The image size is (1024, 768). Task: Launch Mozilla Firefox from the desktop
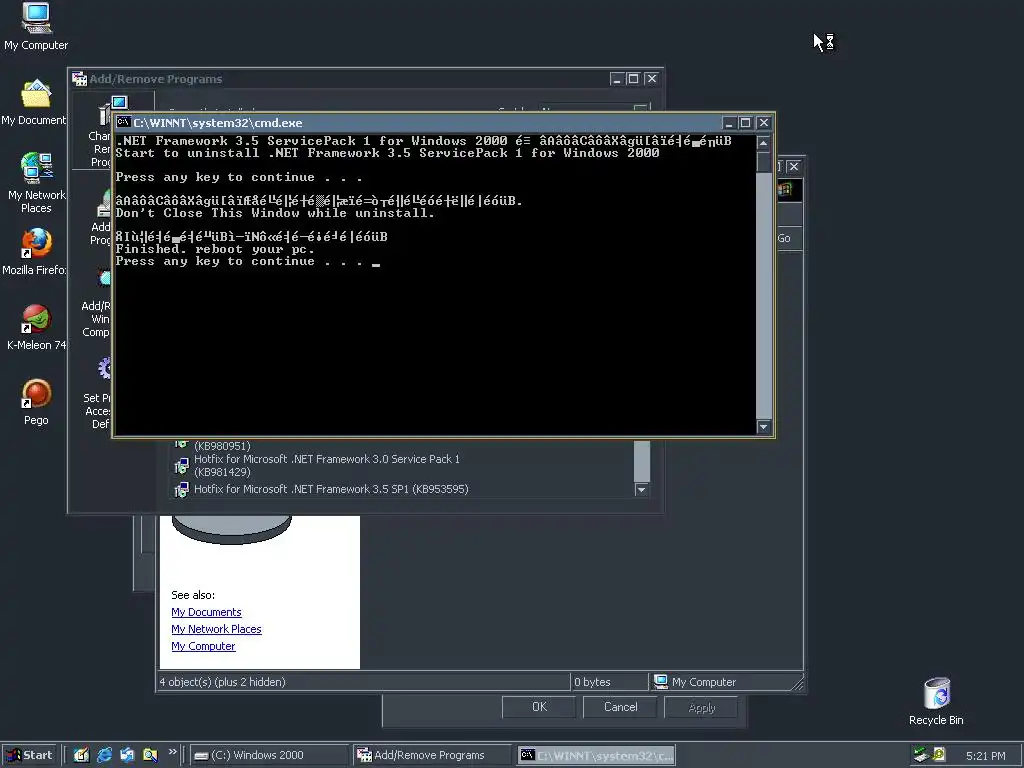(x=36, y=244)
